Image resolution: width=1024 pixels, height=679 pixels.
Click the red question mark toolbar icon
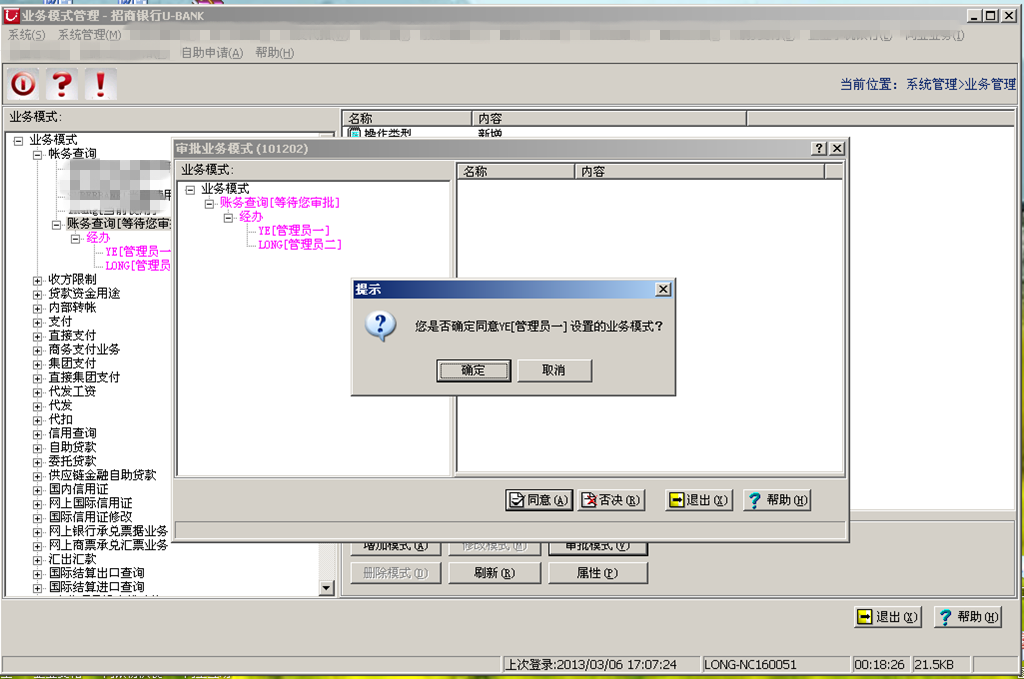point(62,84)
